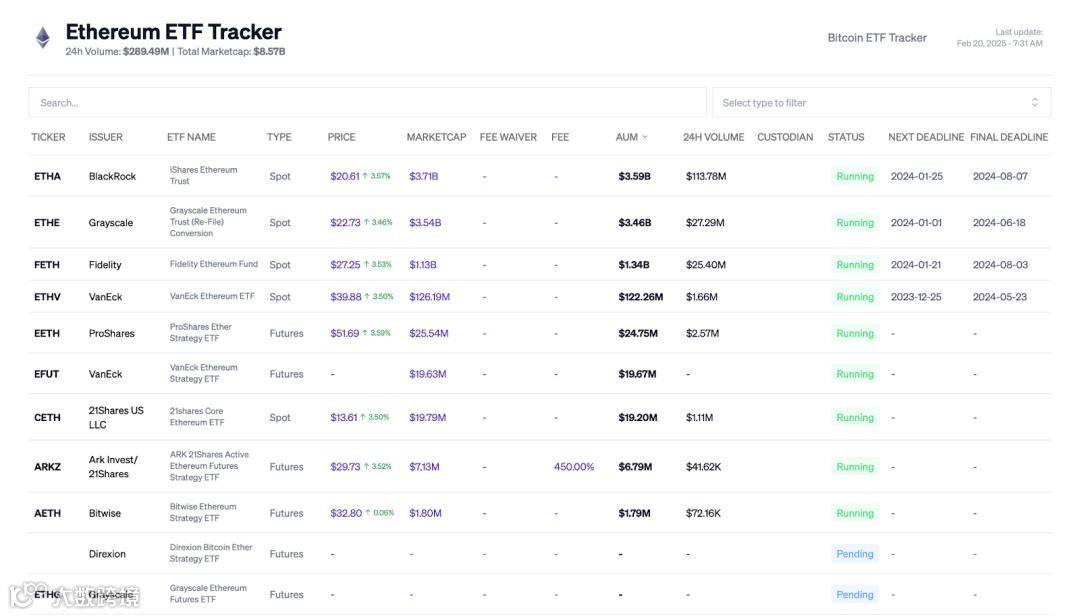The image size is (1080, 616).
Task: Open the Select type to filter dropdown
Action: pos(882,103)
